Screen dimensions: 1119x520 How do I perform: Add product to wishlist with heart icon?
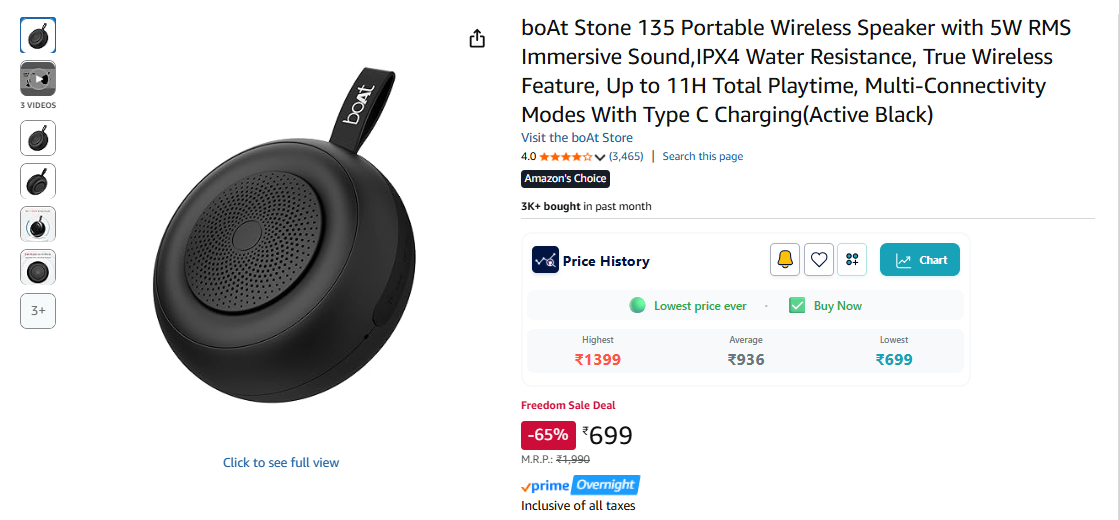pos(819,260)
